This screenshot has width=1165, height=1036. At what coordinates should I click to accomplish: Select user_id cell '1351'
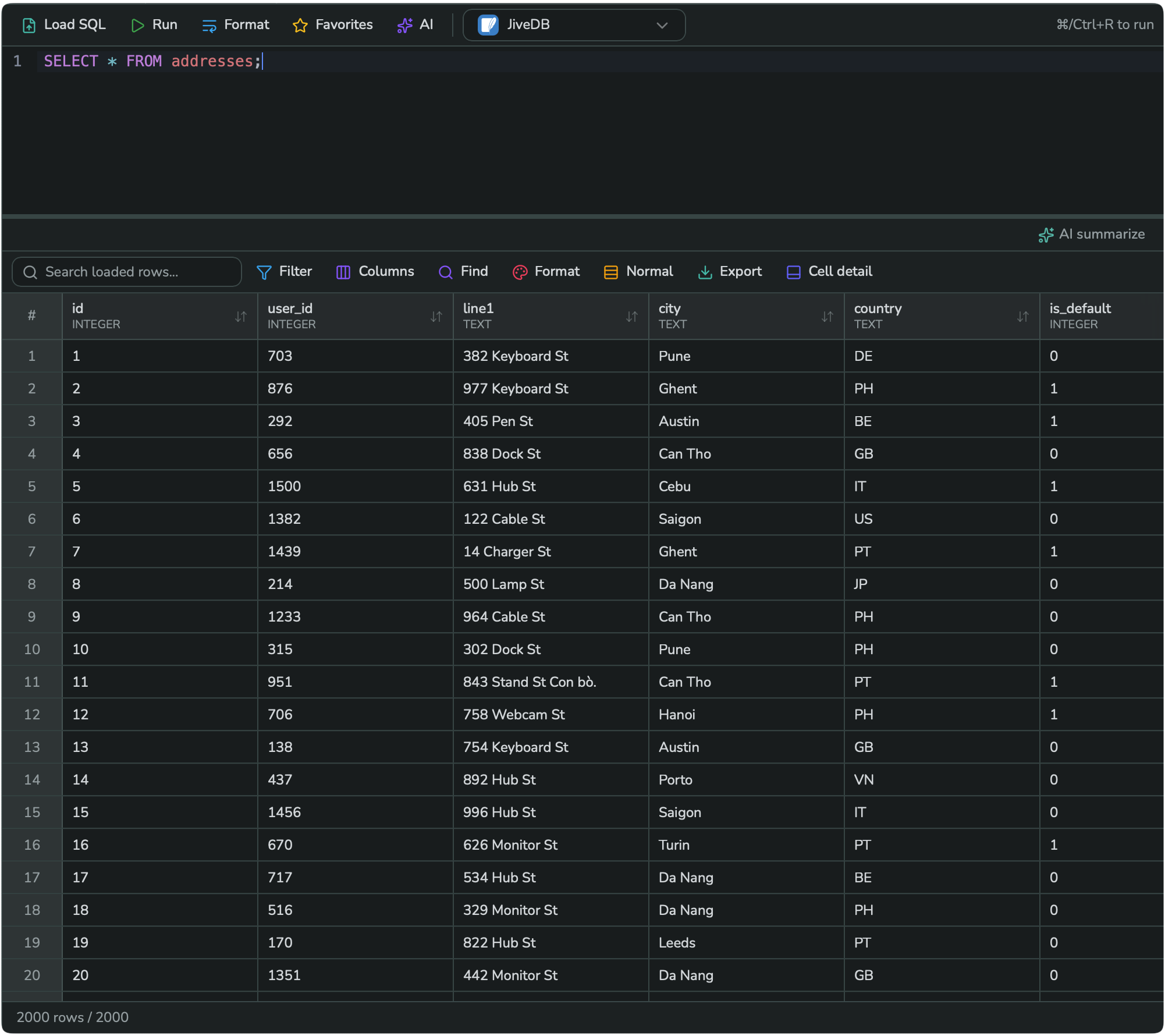click(x=356, y=975)
